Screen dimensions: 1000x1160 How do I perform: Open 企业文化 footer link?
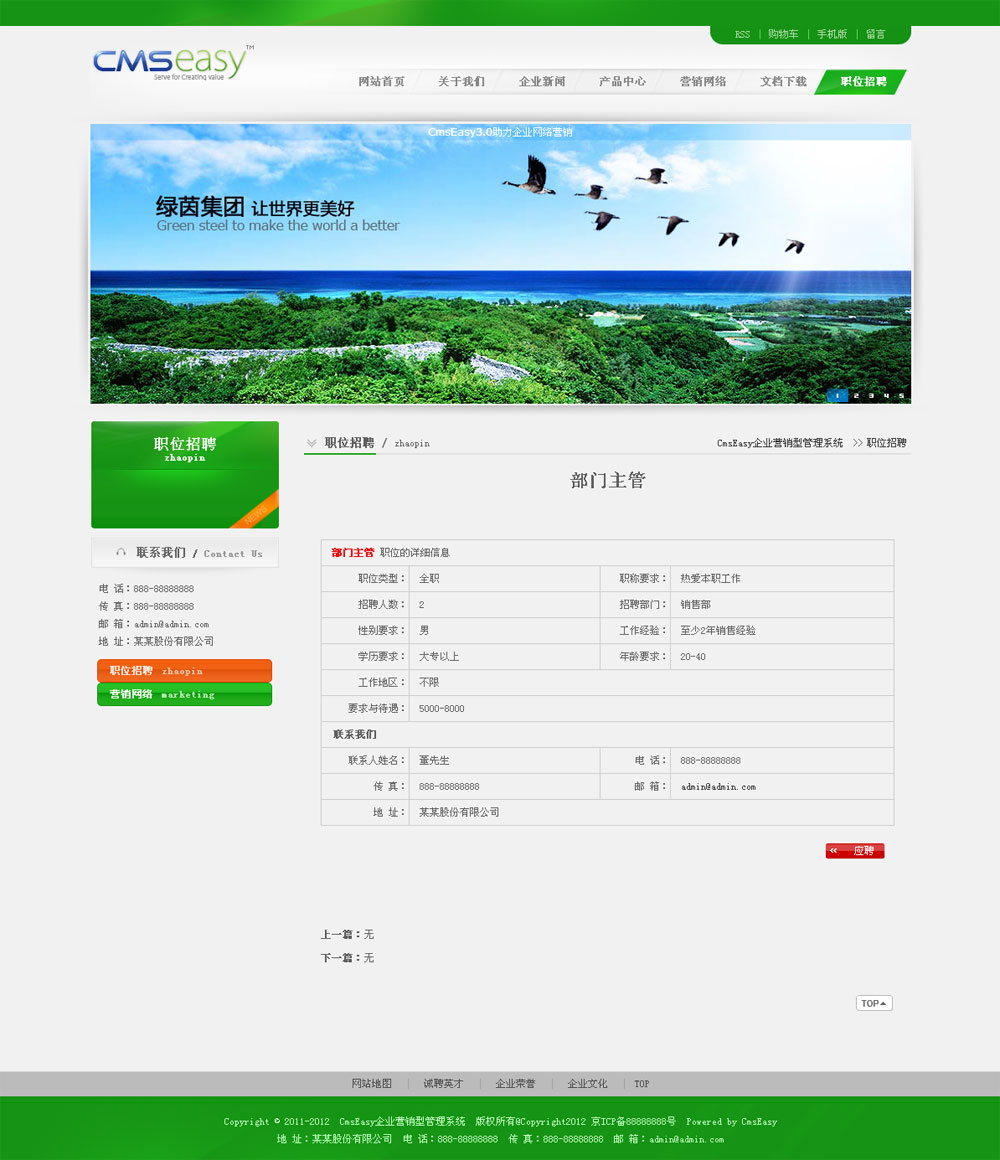[x=587, y=1084]
